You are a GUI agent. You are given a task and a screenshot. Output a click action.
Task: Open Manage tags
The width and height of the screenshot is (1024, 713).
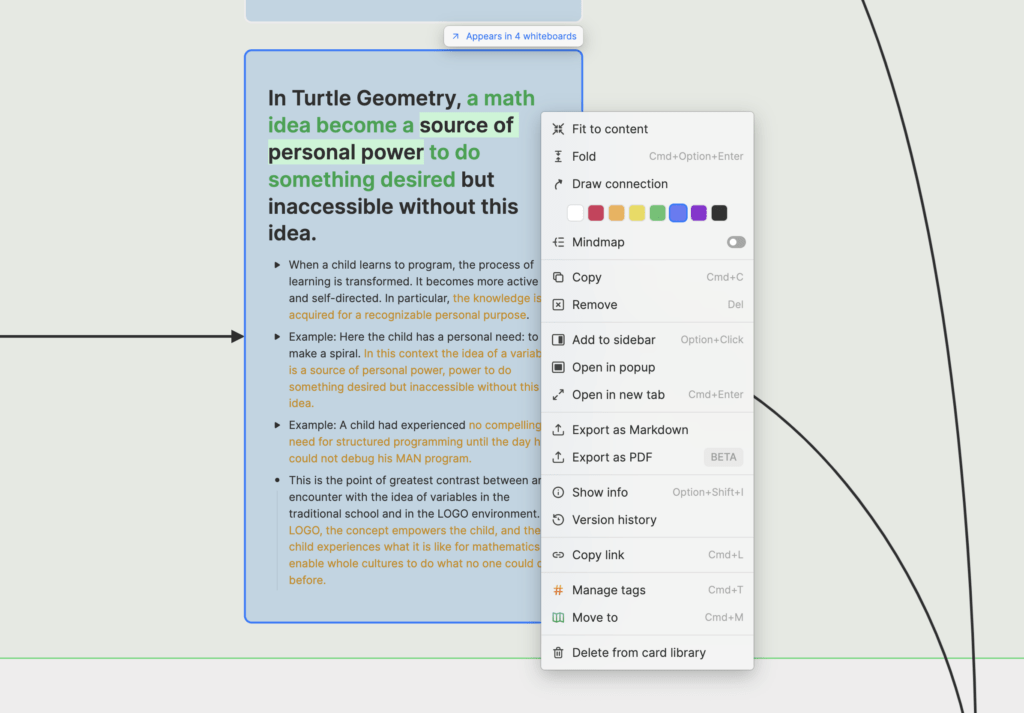[x=647, y=590]
